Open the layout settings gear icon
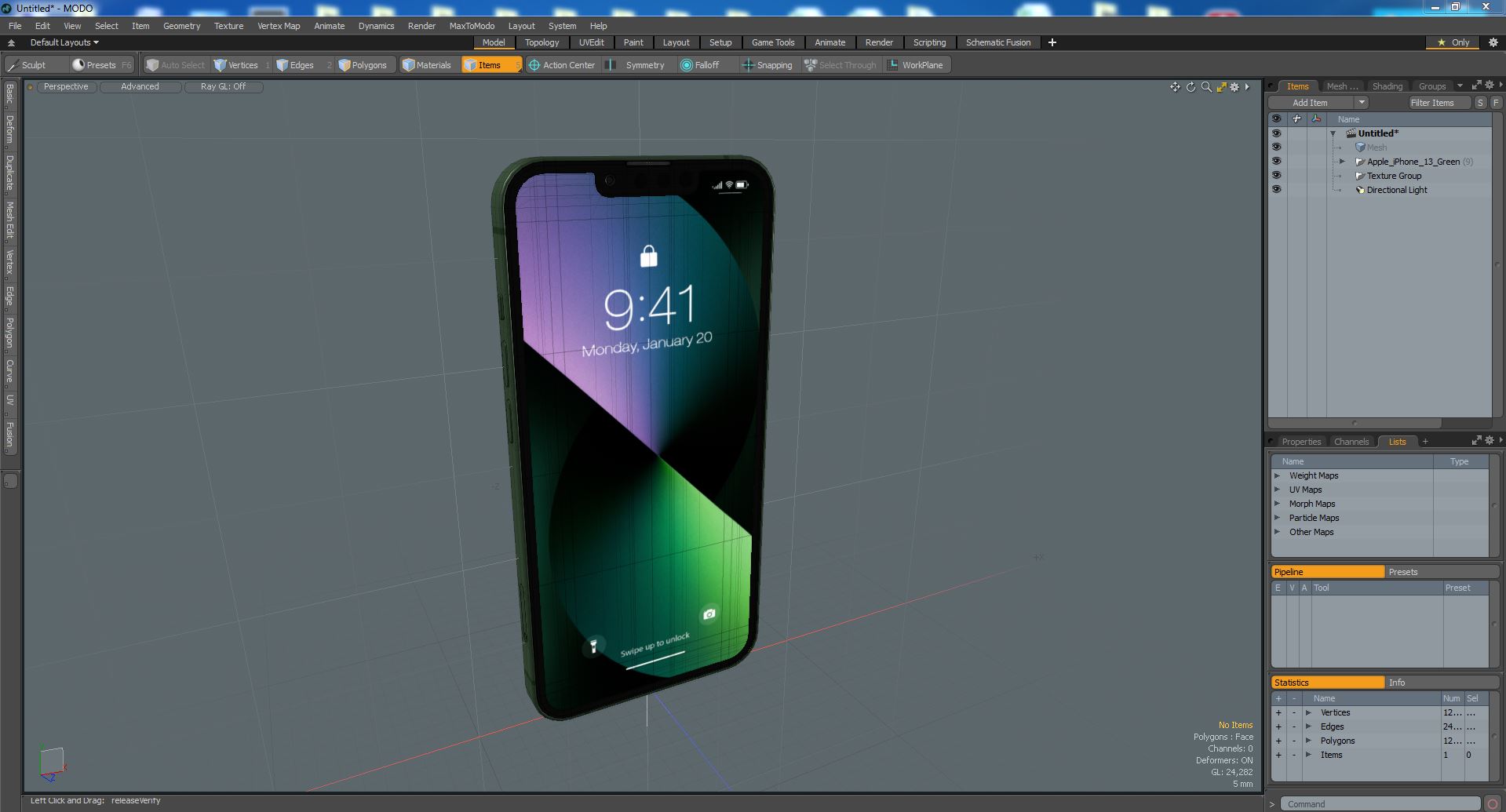The width and height of the screenshot is (1506, 812). (x=1493, y=42)
